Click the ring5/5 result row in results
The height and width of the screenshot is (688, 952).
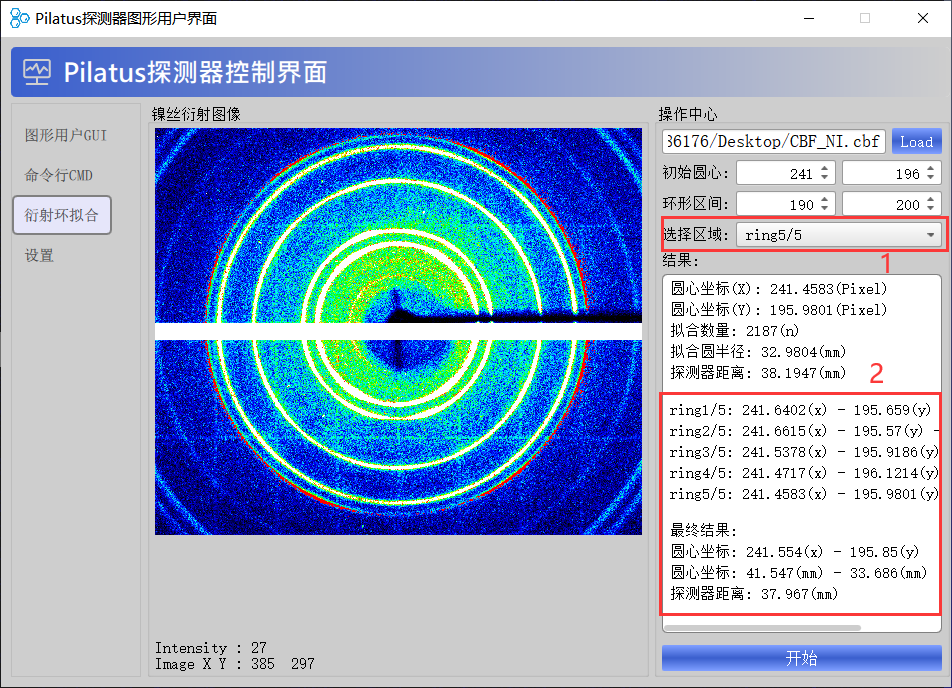tap(804, 494)
